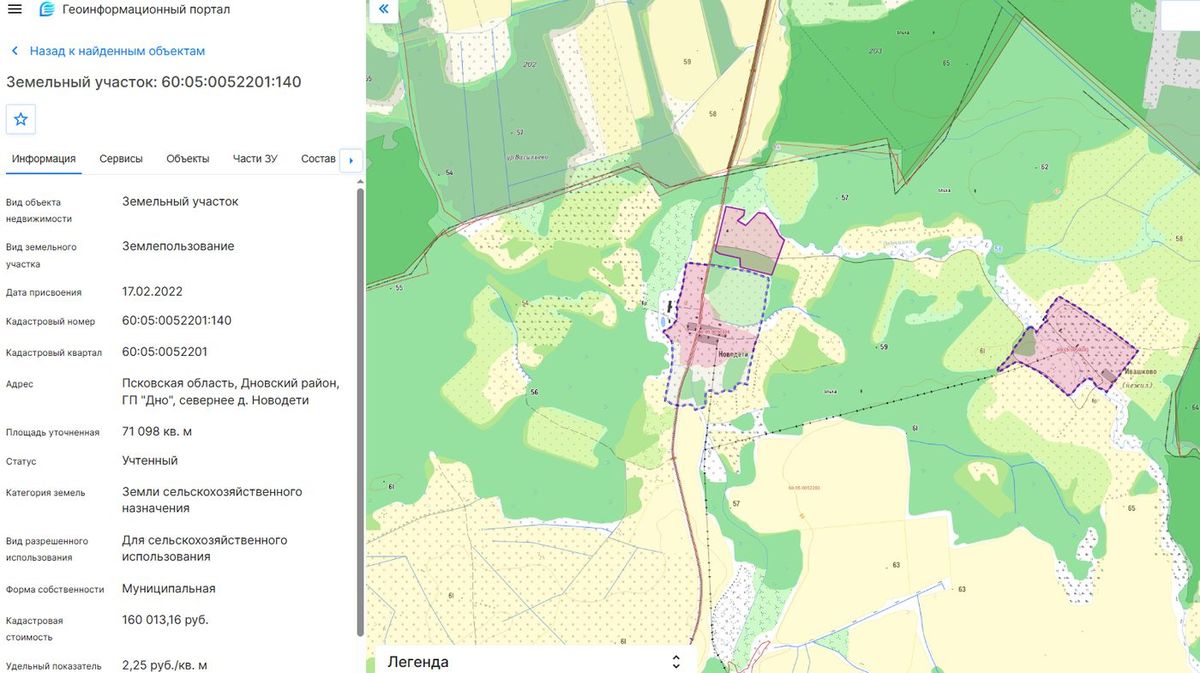The image size is (1200, 673).
Task: Collapse the side panel with the double-chevron button
Action: 383,10
